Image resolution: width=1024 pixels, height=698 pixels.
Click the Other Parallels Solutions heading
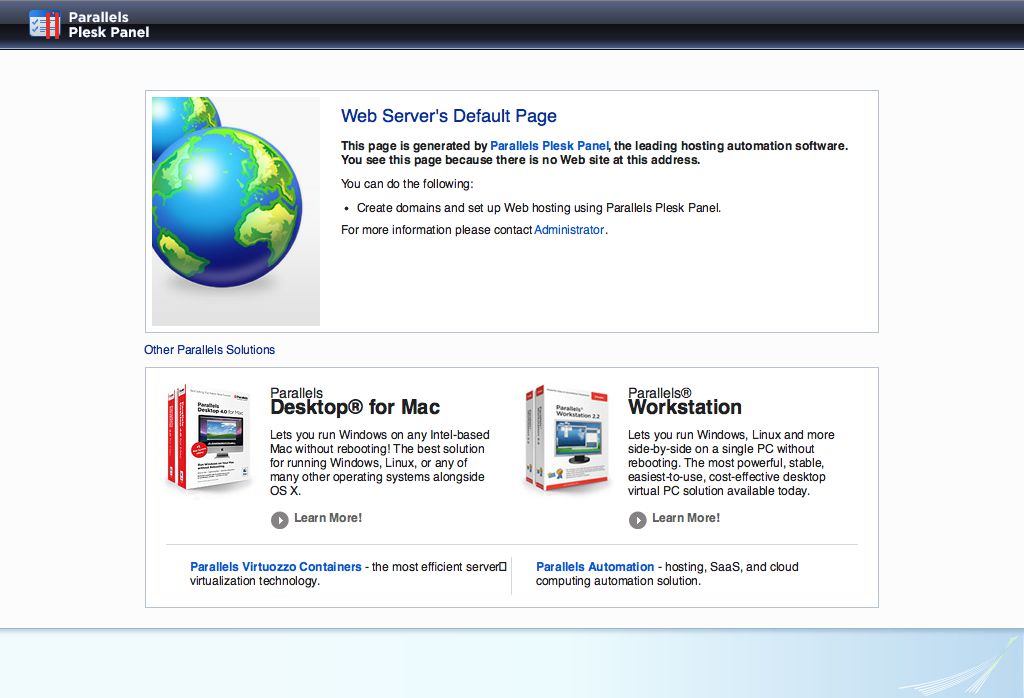click(209, 349)
